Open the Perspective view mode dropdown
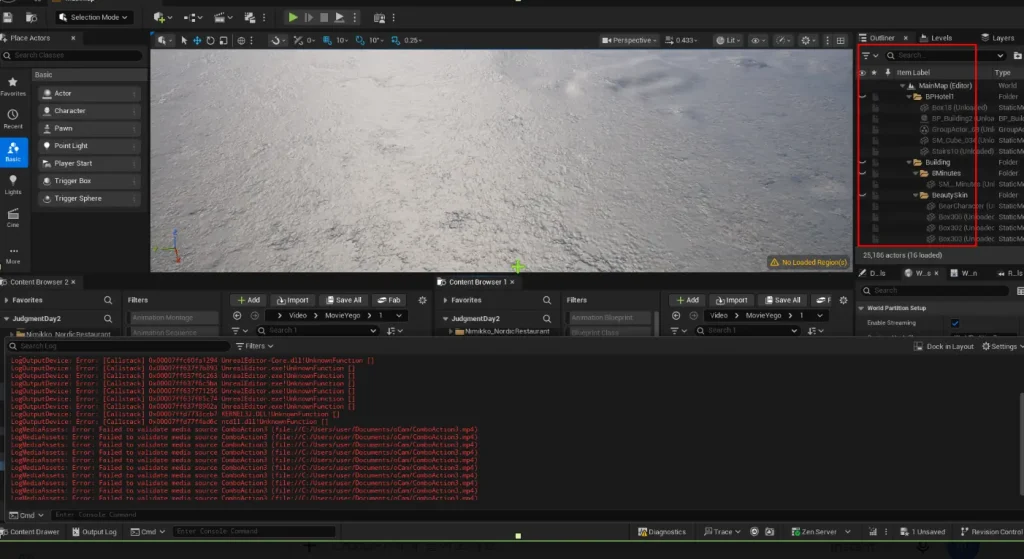Viewport: 1024px width, 559px height. pos(630,40)
